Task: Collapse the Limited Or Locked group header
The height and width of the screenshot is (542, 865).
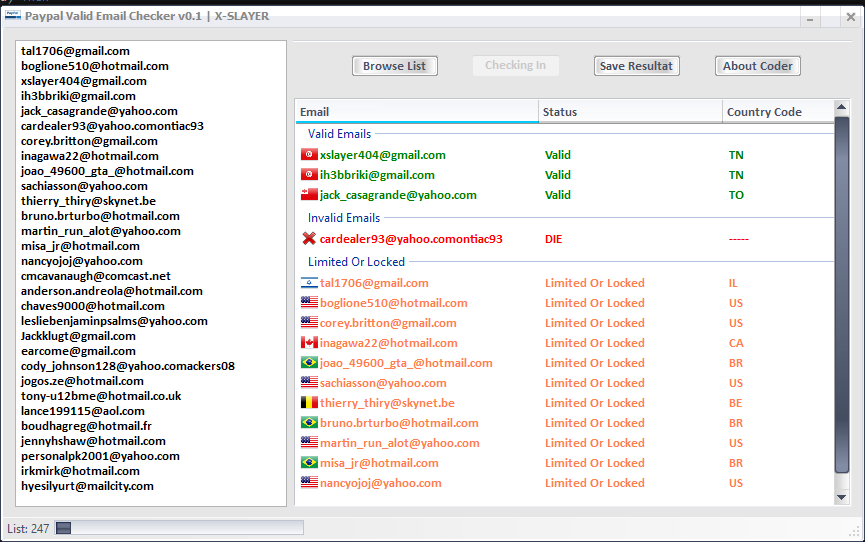Action: click(356, 262)
